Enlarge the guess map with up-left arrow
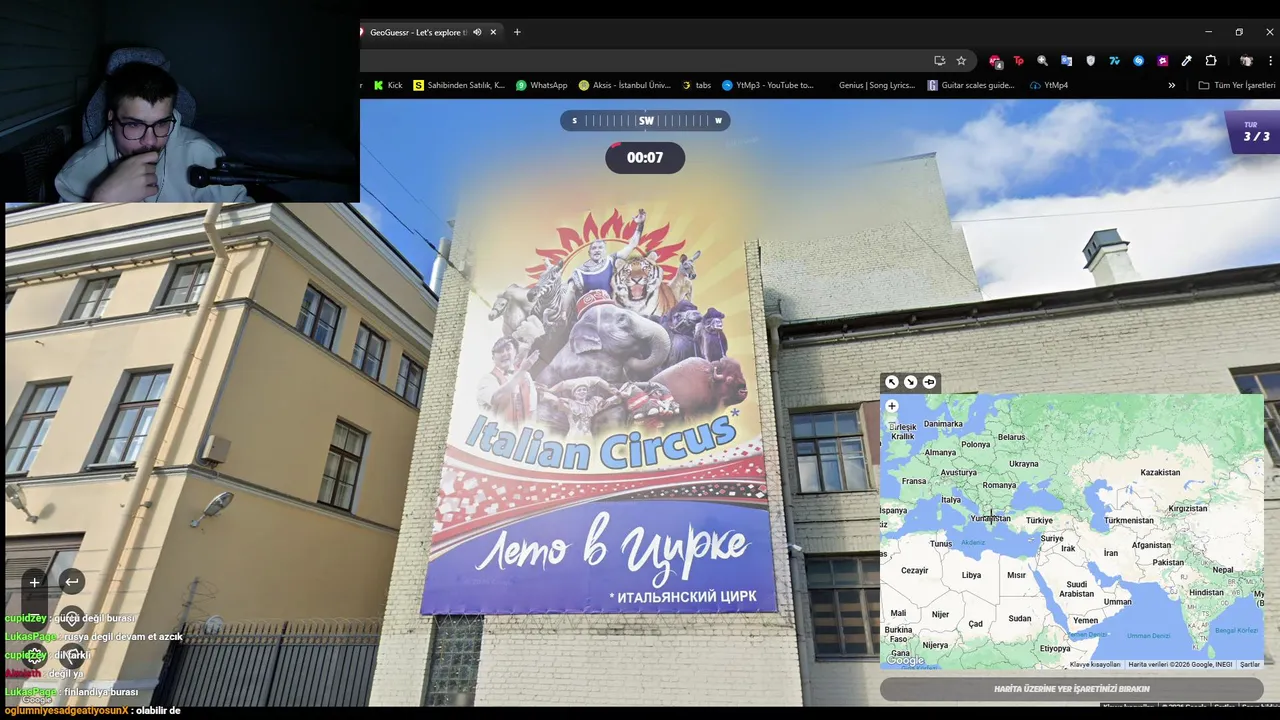 [892, 382]
